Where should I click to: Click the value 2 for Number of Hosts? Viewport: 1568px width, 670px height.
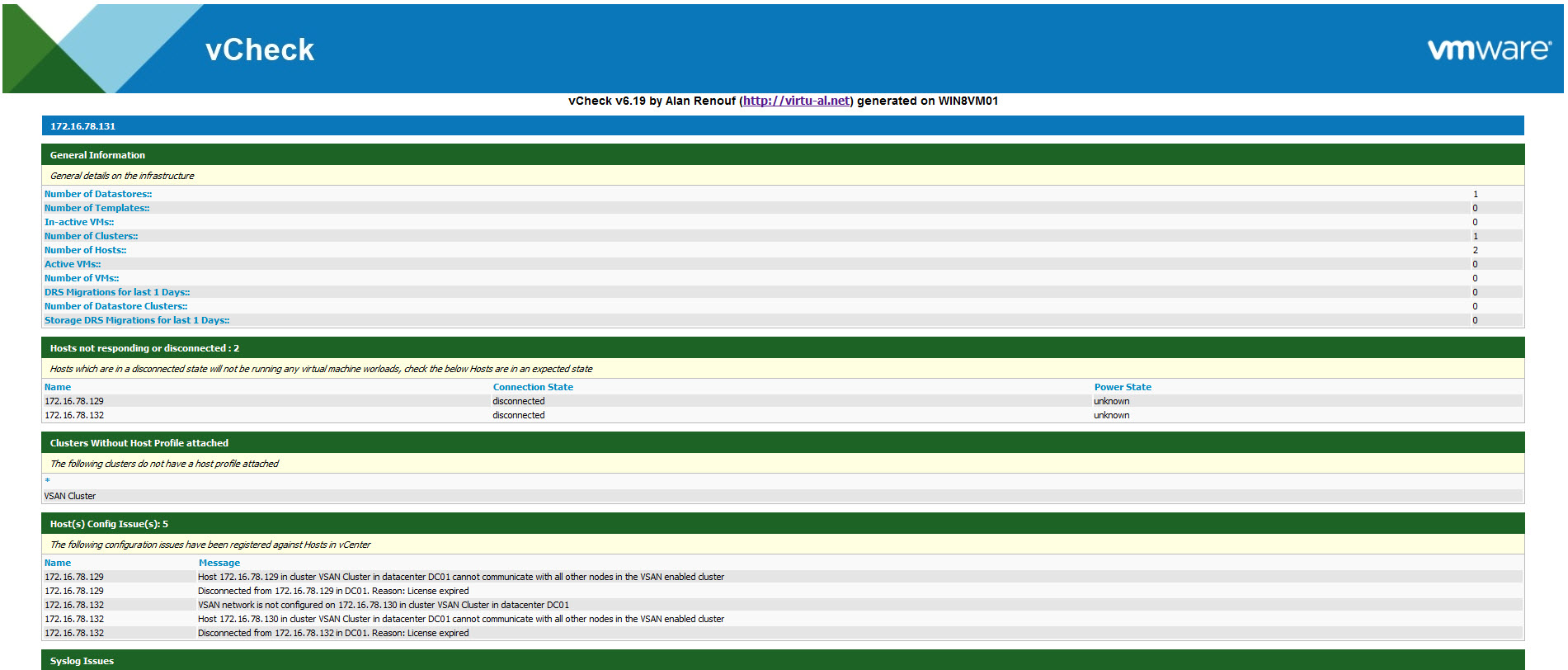[x=1476, y=251]
